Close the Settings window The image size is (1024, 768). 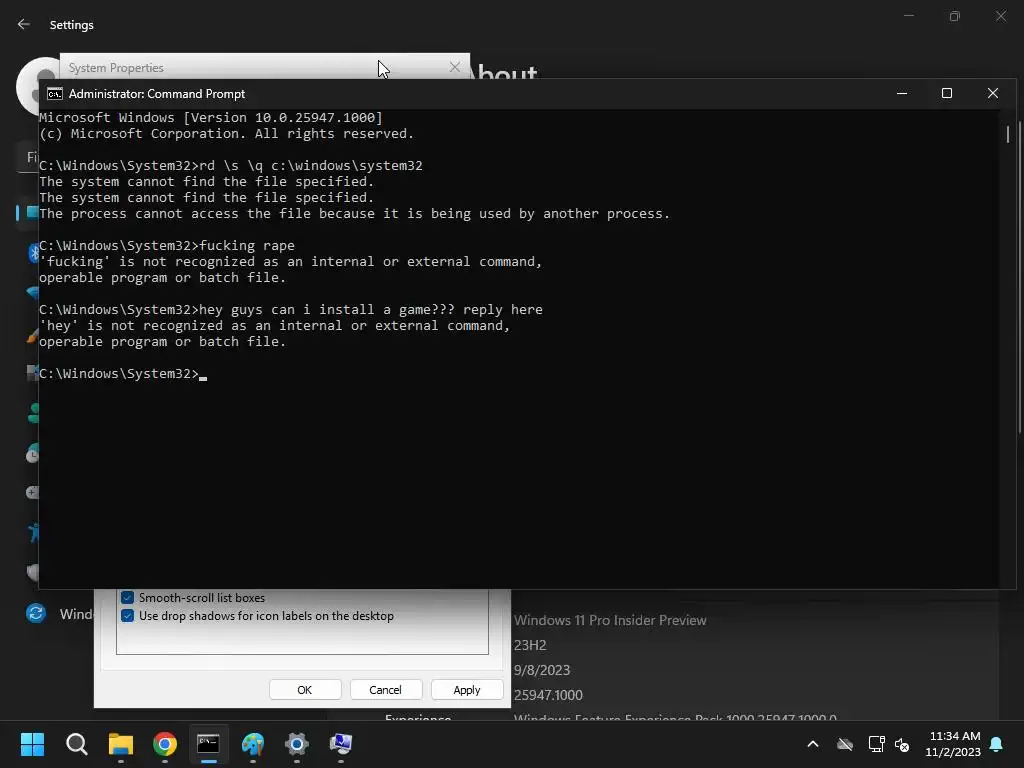point(1000,16)
